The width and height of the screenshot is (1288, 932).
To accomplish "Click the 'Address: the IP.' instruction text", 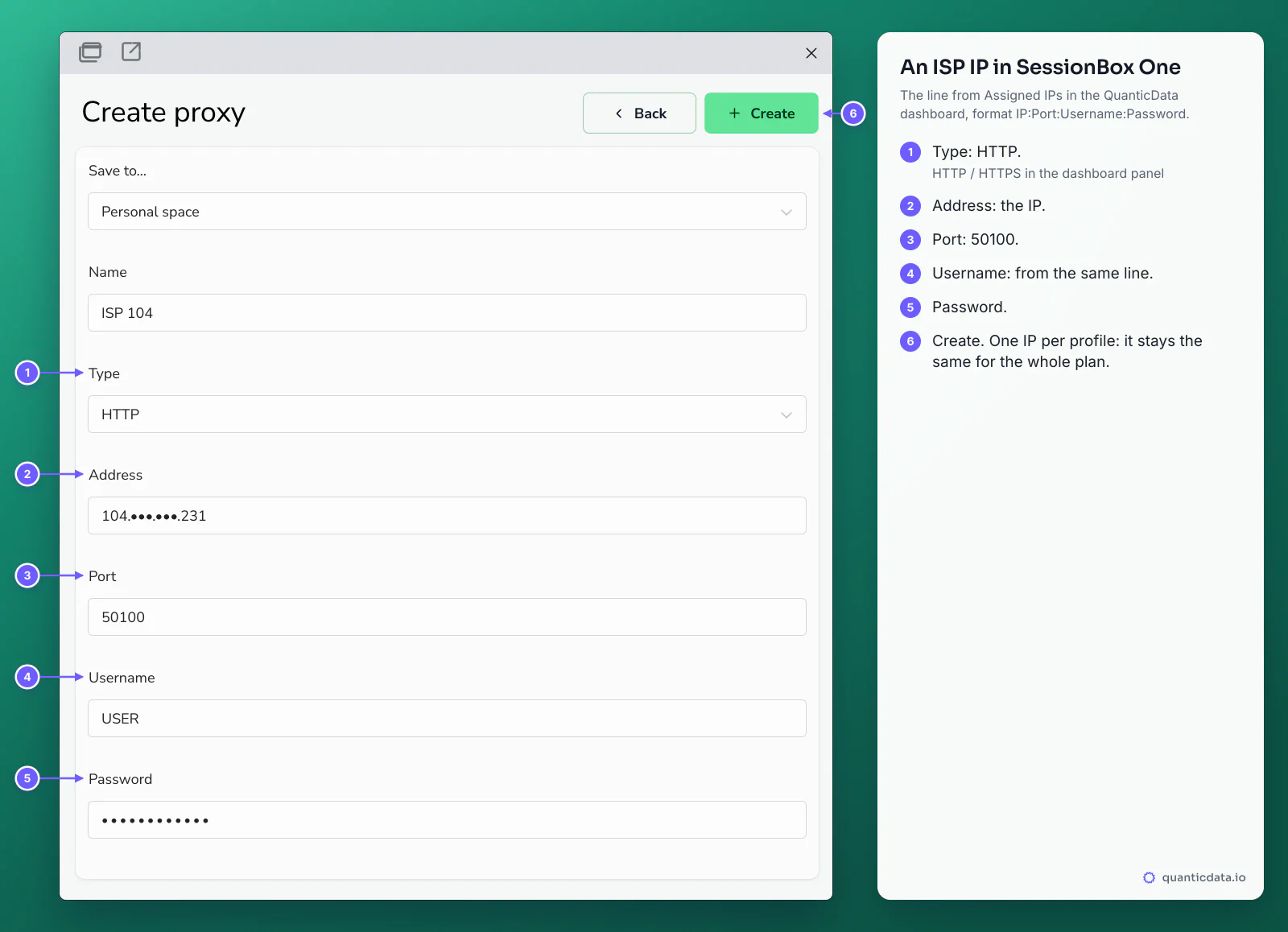I will tap(989, 205).
